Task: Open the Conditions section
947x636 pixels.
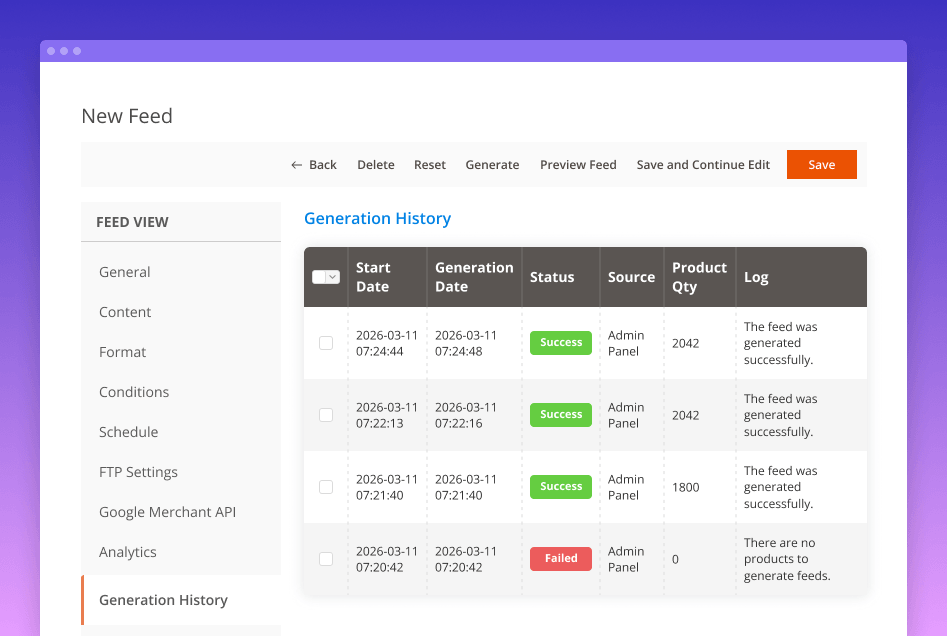Action: (x=134, y=391)
